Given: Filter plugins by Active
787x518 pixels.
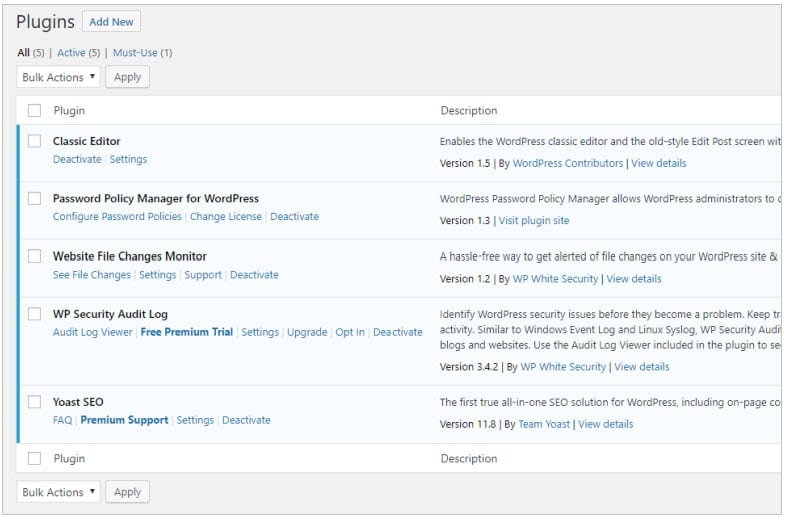Looking at the screenshot, I should click(x=71, y=52).
